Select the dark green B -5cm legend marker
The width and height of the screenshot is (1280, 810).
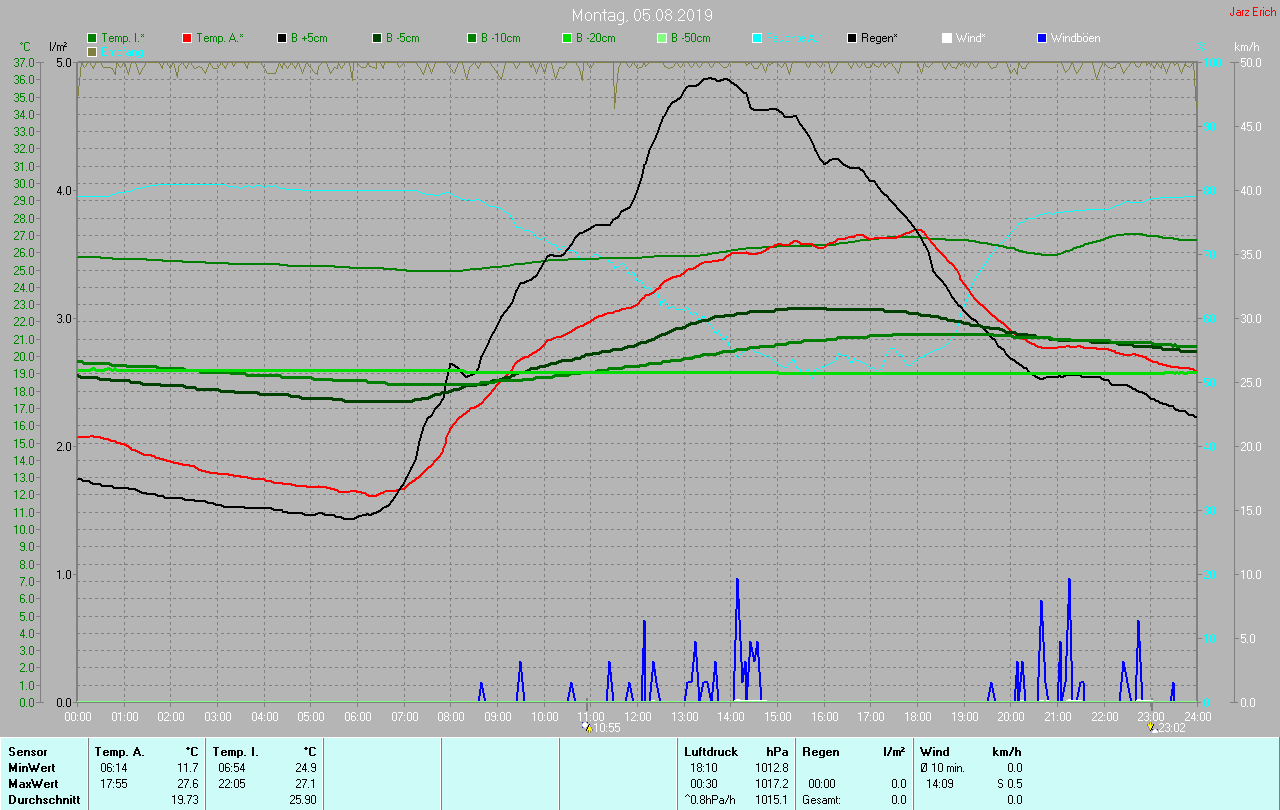pyautogui.click(x=377, y=38)
